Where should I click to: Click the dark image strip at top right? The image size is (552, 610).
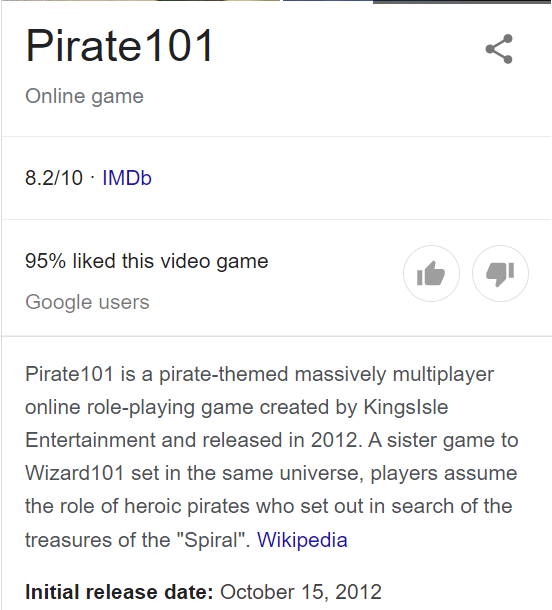tap(462, 2)
